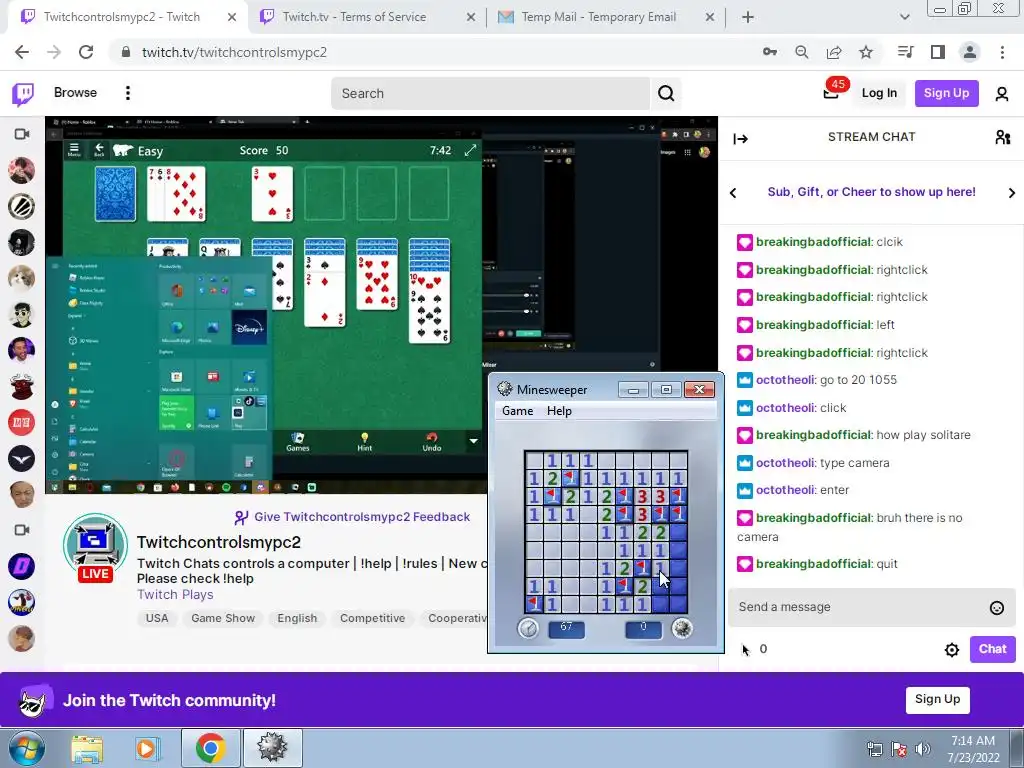The height and width of the screenshot is (768, 1024).
Task: Open the emote picker in chat
Action: pyautogui.click(x=997, y=608)
